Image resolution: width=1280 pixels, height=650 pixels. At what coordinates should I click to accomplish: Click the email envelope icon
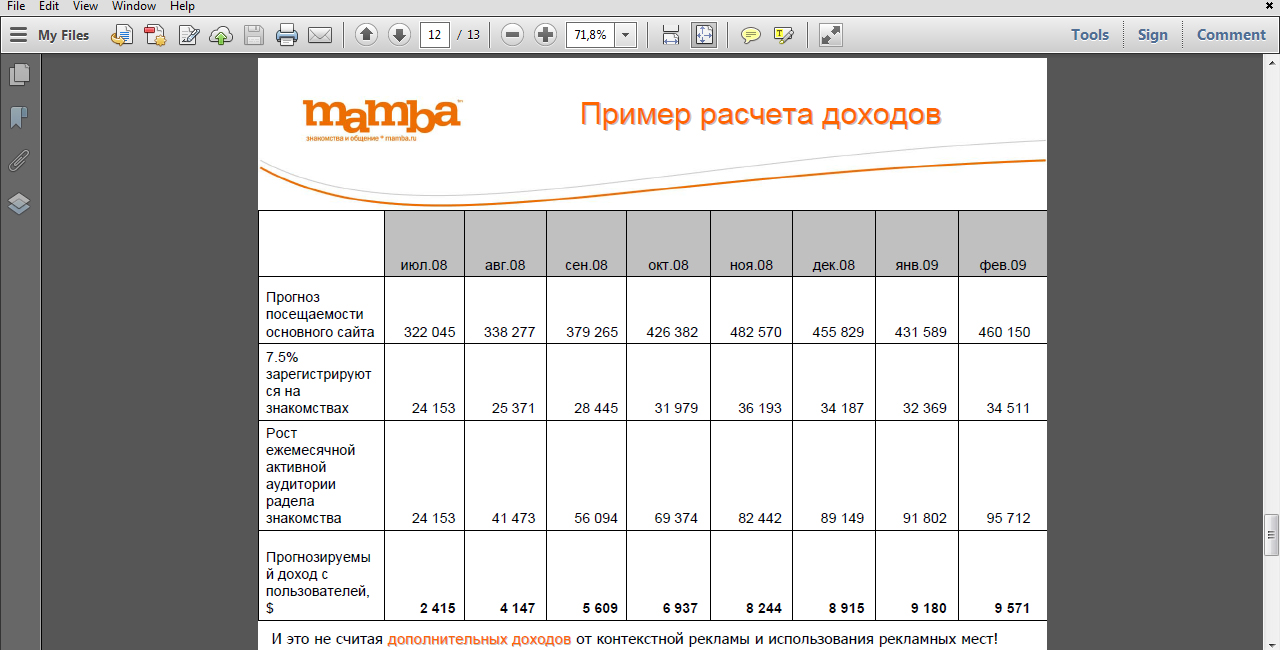(320, 35)
